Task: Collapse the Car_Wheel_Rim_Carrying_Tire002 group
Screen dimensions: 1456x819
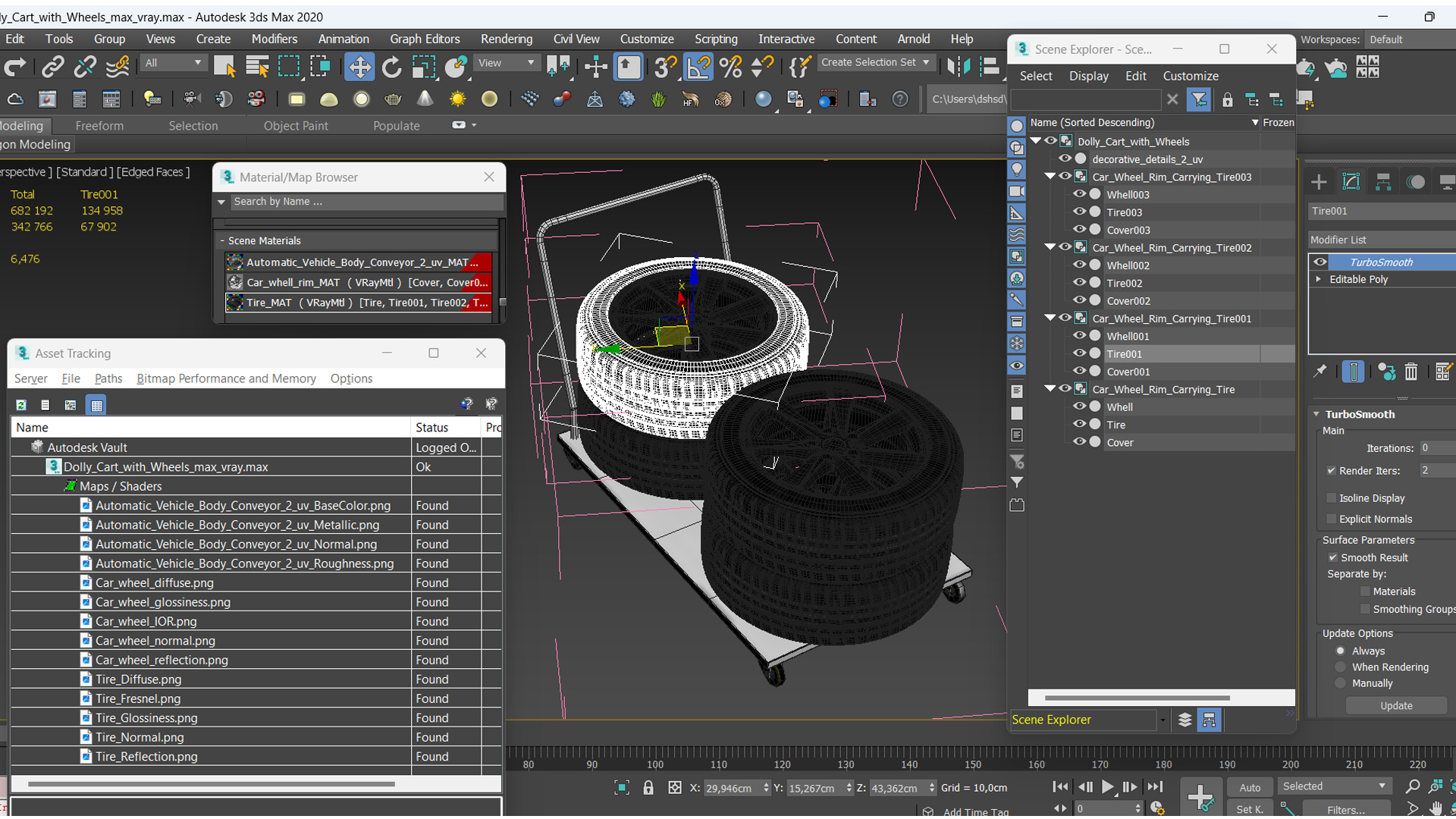Action: [x=1050, y=246]
